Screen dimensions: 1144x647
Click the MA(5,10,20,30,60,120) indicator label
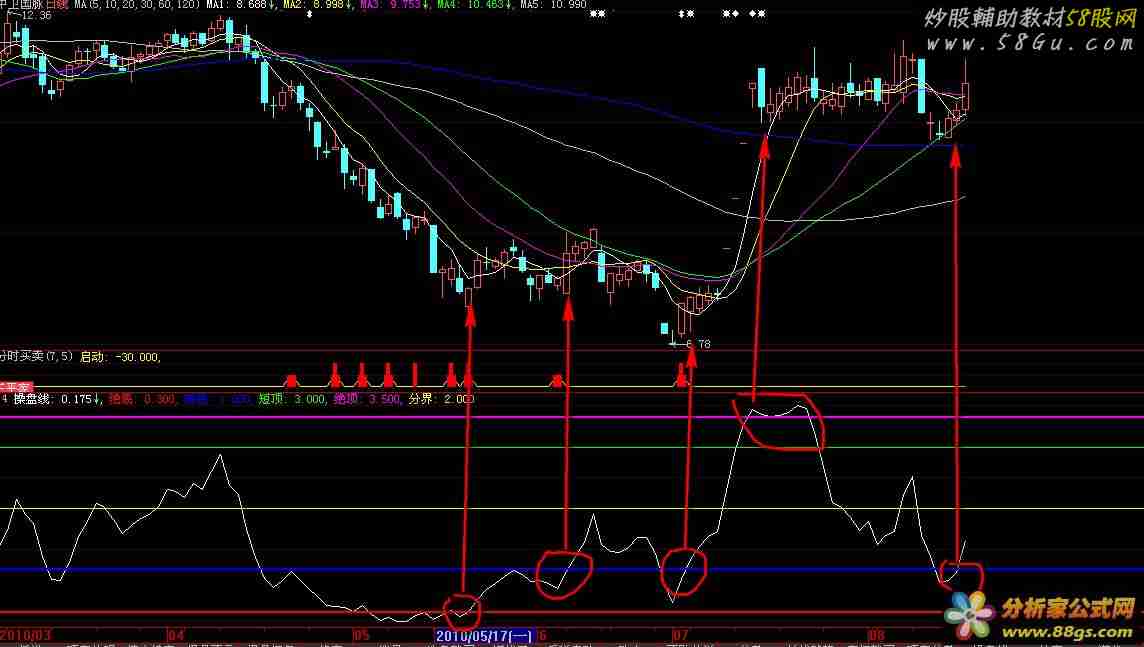tap(137, 5)
